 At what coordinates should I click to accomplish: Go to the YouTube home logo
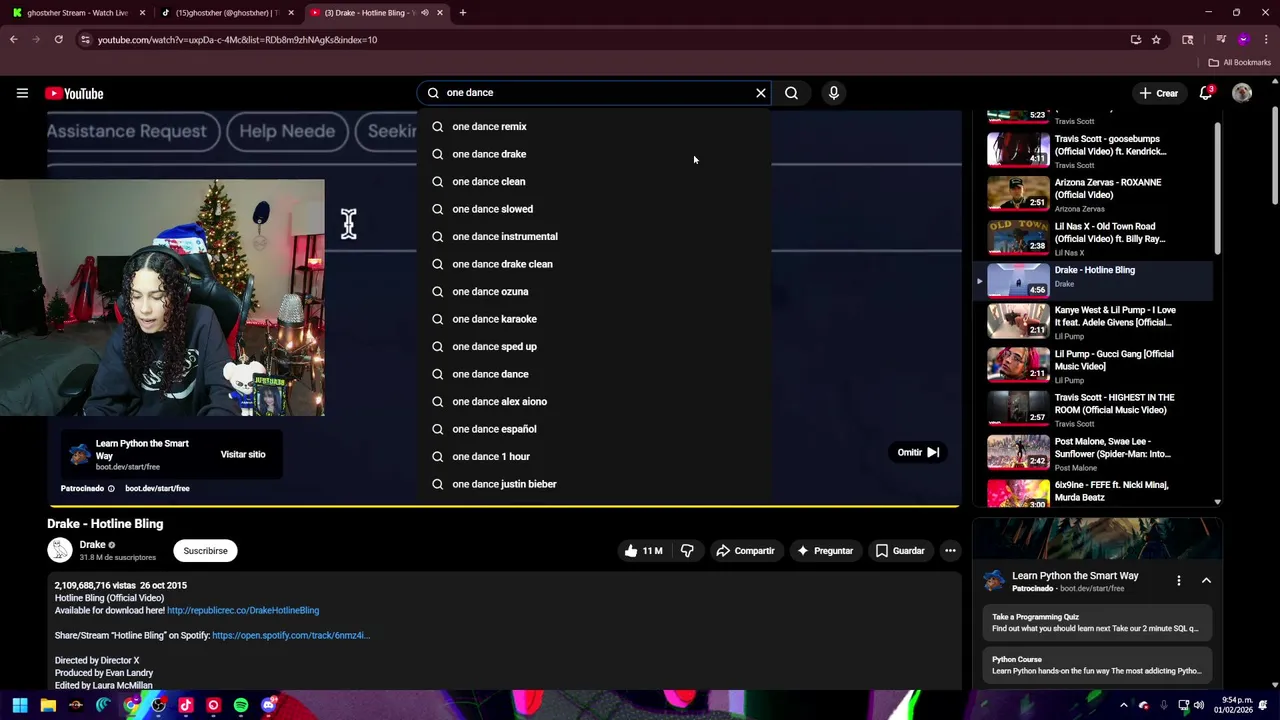click(x=74, y=93)
